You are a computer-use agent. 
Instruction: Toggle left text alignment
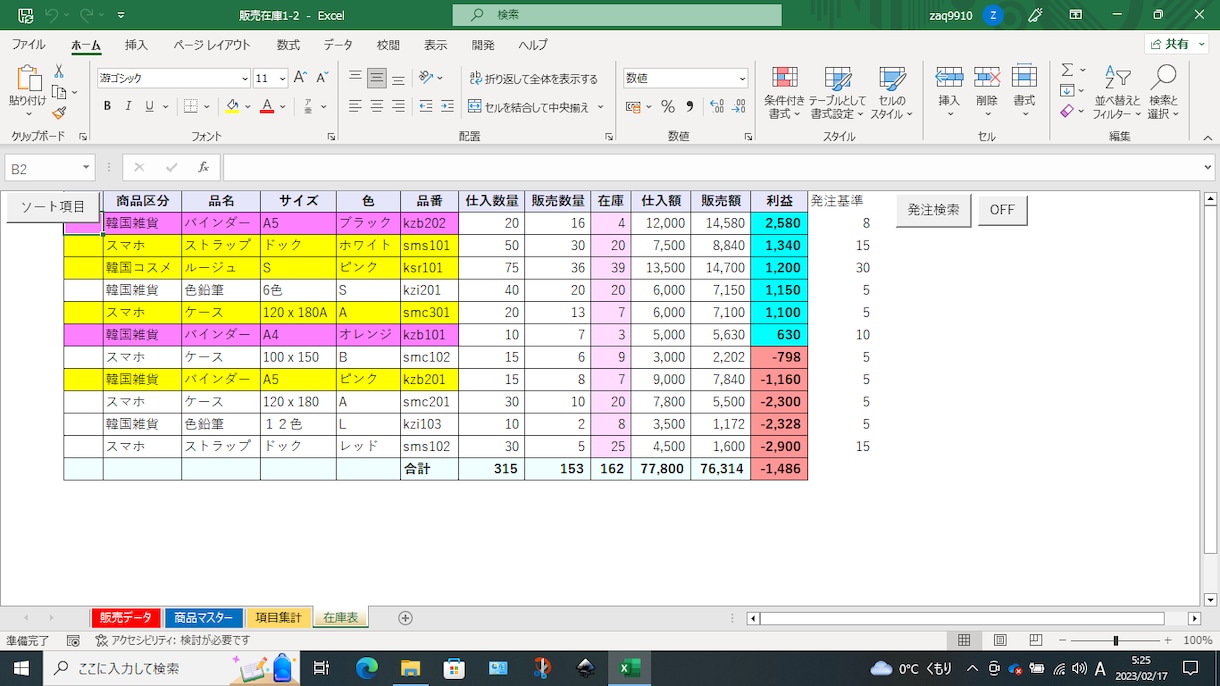point(355,106)
